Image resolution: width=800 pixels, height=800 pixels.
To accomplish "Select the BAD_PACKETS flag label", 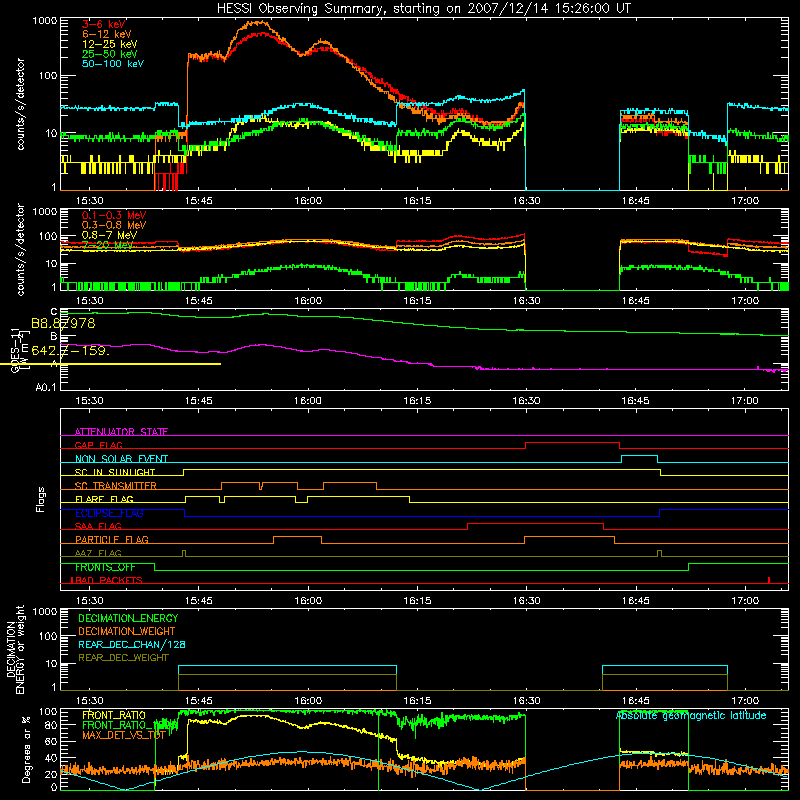I will 107,580.
